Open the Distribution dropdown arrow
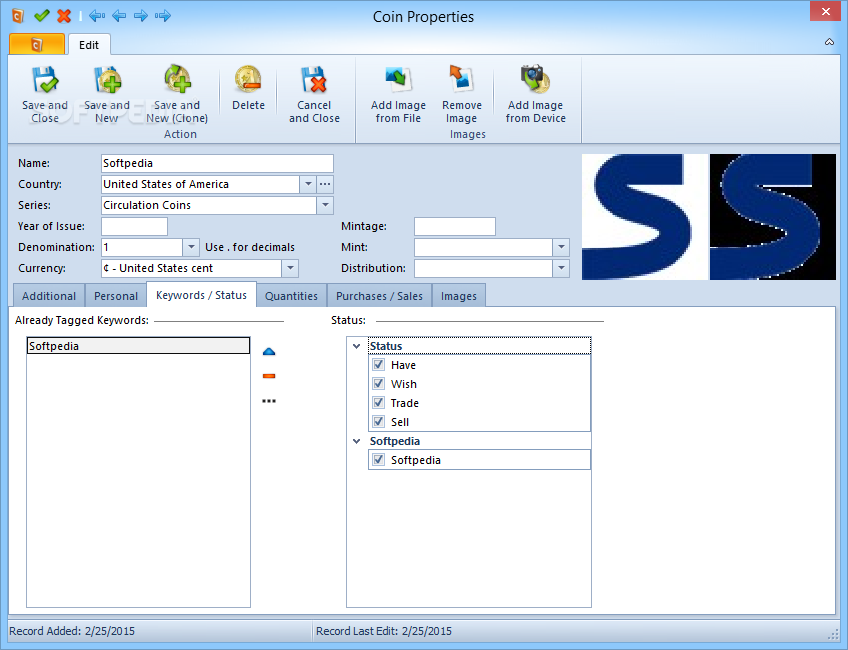The width and height of the screenshot is (848, 650). pos(561,268)
